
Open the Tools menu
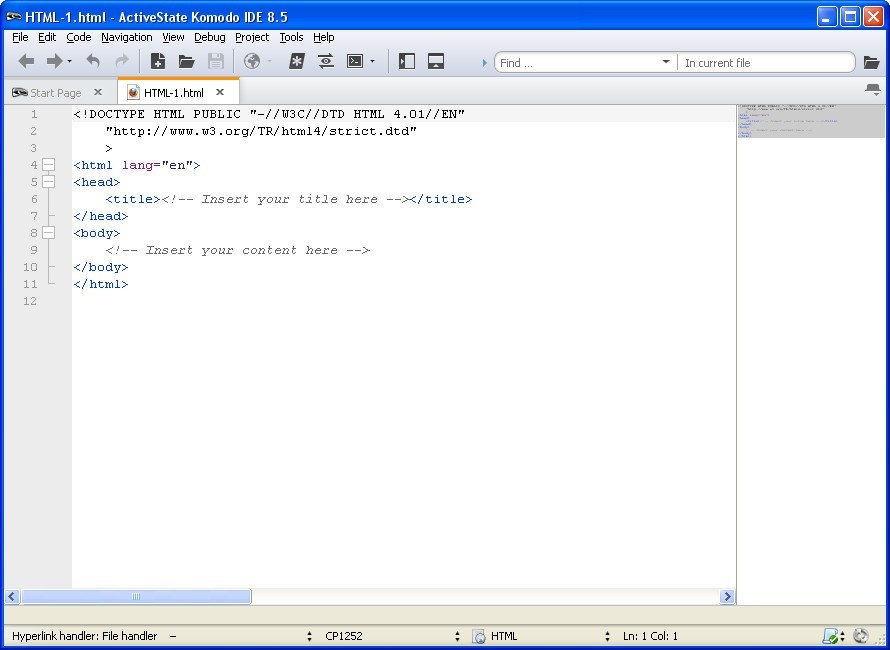tap(291, 37)
